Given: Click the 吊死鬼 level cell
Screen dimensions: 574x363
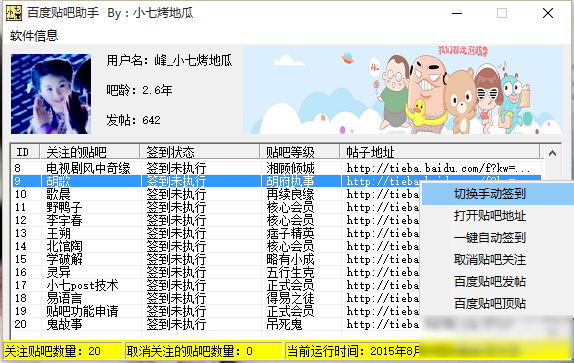Looking at the screenshot, I should pos(284,324).
